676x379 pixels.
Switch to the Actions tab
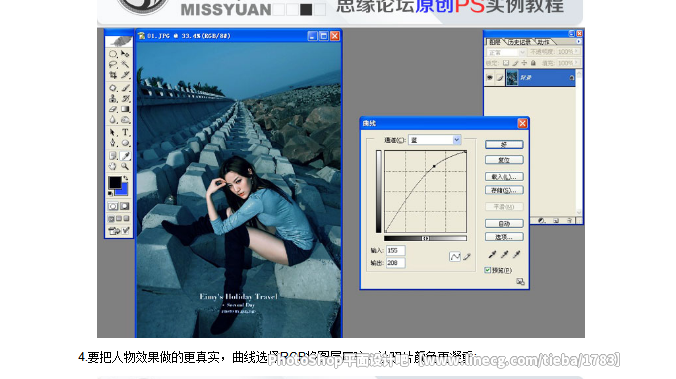[x=543, y=42]
